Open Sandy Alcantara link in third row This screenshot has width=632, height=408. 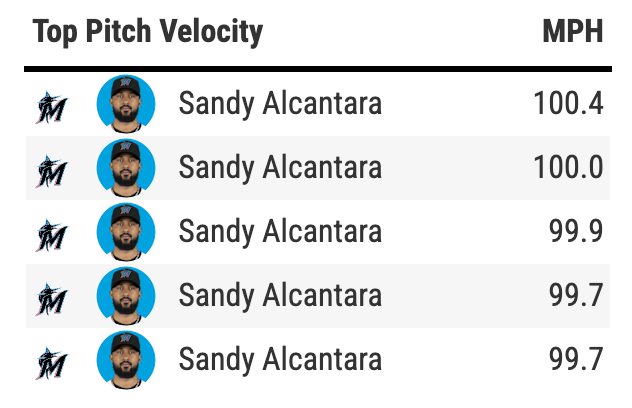click(280, 232)
